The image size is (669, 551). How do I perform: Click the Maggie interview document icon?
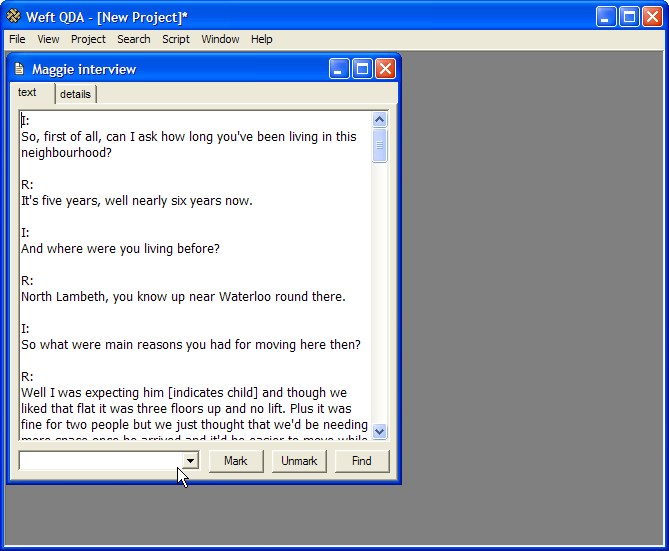tap(19, 69)
